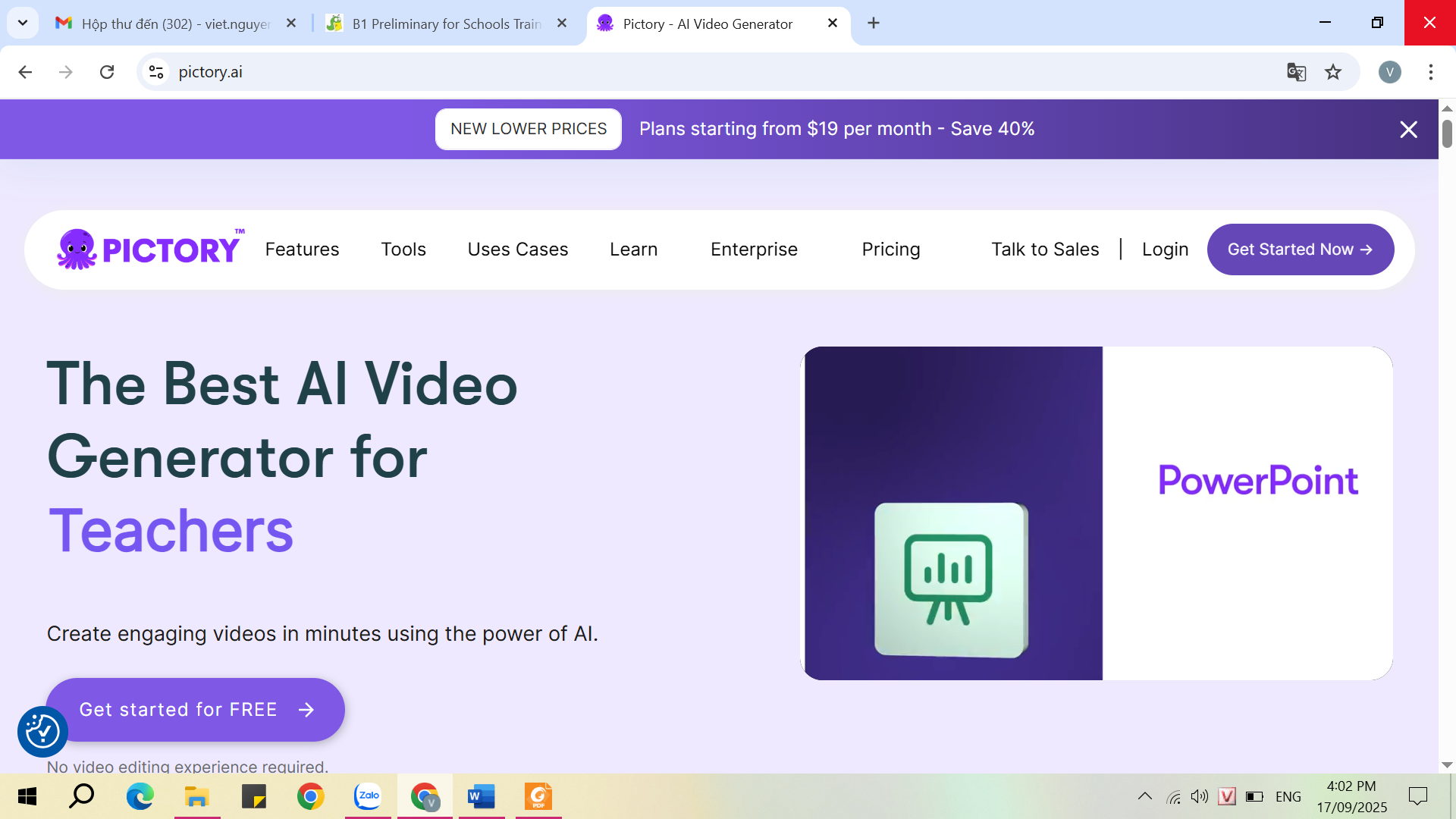View site information icon in address bar
The width and height of the screenshot is (1456, 819).
coord(156,72)
